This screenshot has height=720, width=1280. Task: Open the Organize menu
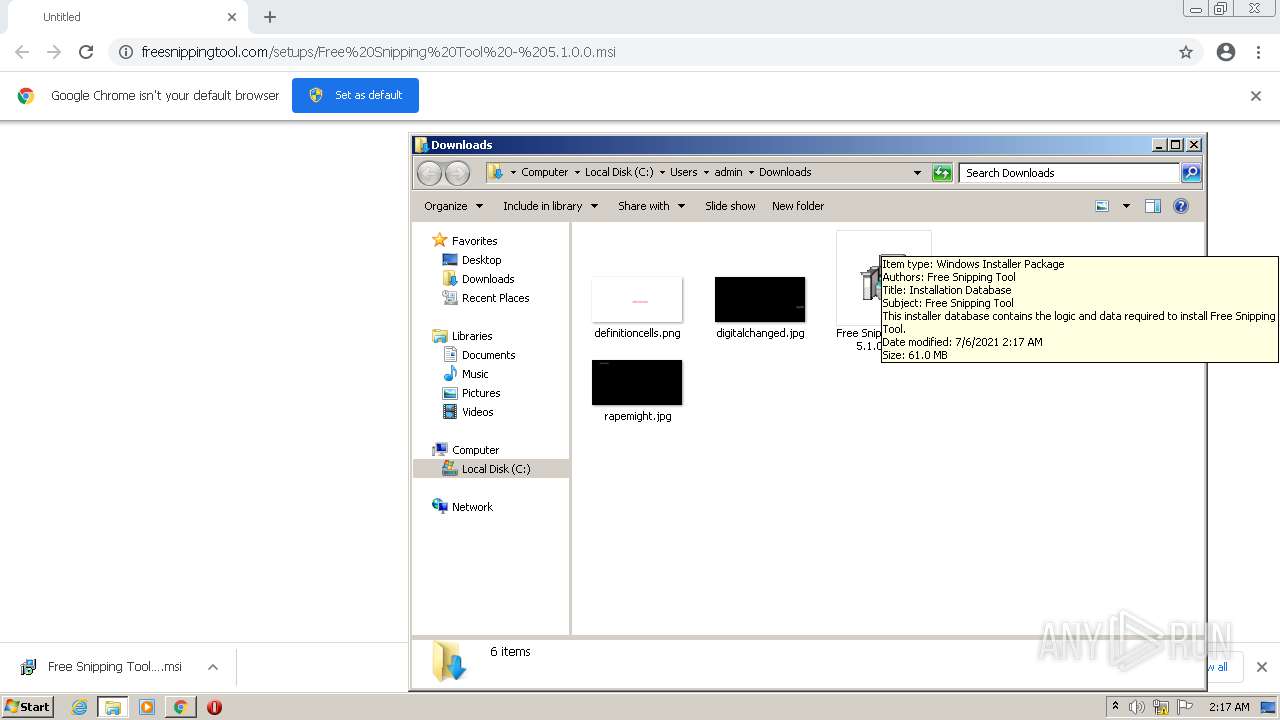[453, 206]
